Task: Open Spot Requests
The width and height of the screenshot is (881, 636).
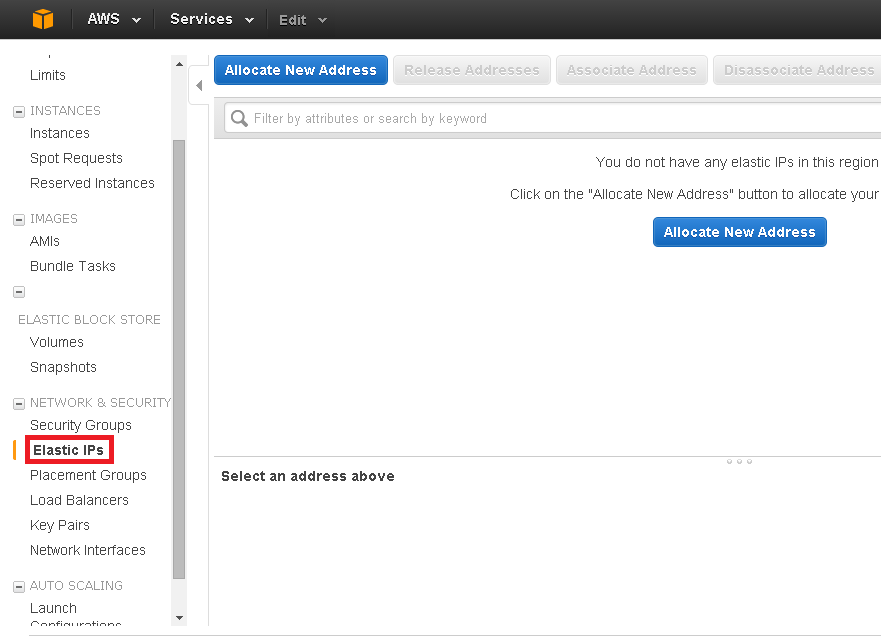Action: (76, 158)
